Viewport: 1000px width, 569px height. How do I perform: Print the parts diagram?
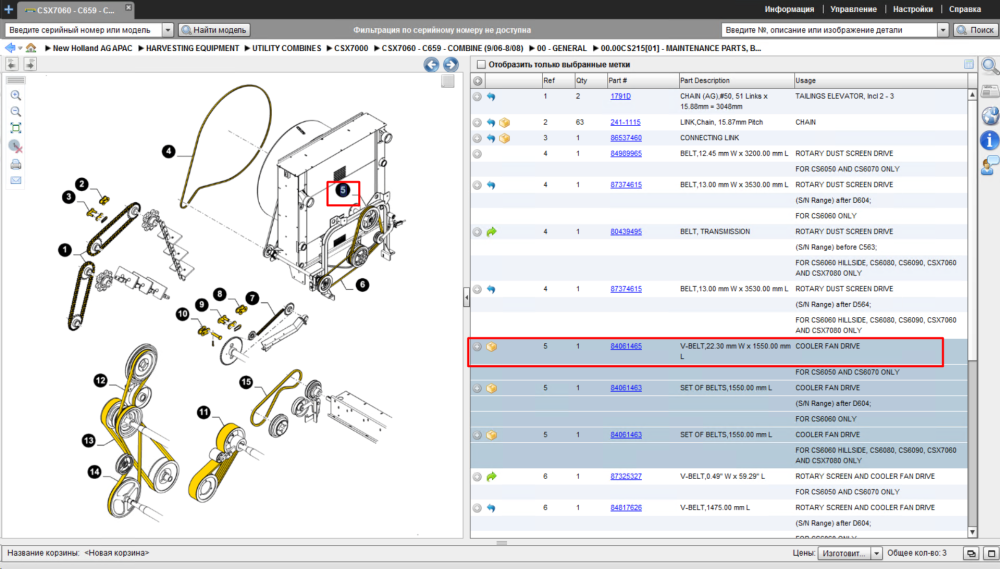point(16,165)
